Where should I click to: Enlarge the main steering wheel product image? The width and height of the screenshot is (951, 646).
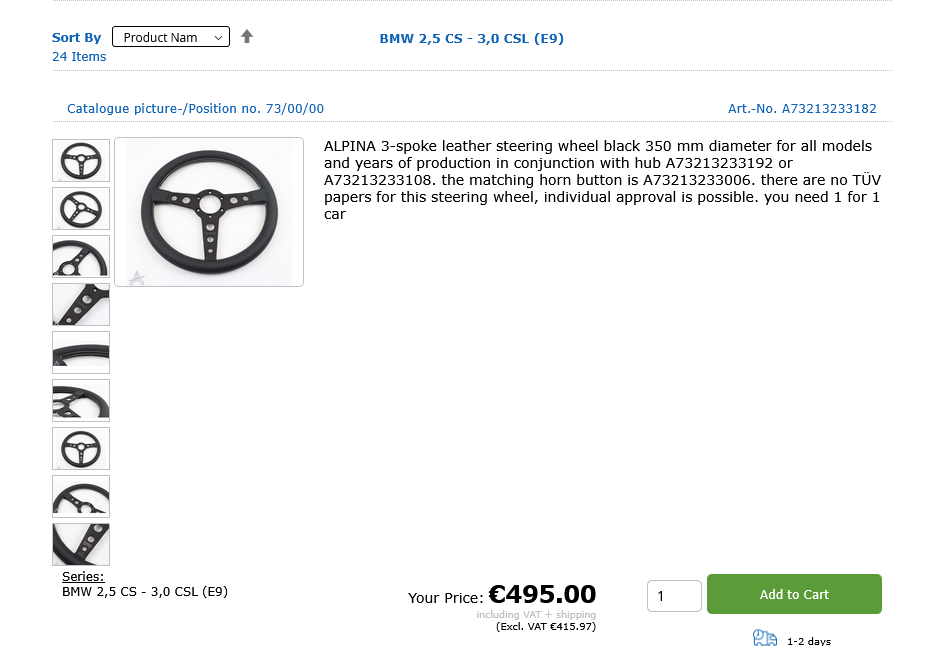tap(209, 212)
